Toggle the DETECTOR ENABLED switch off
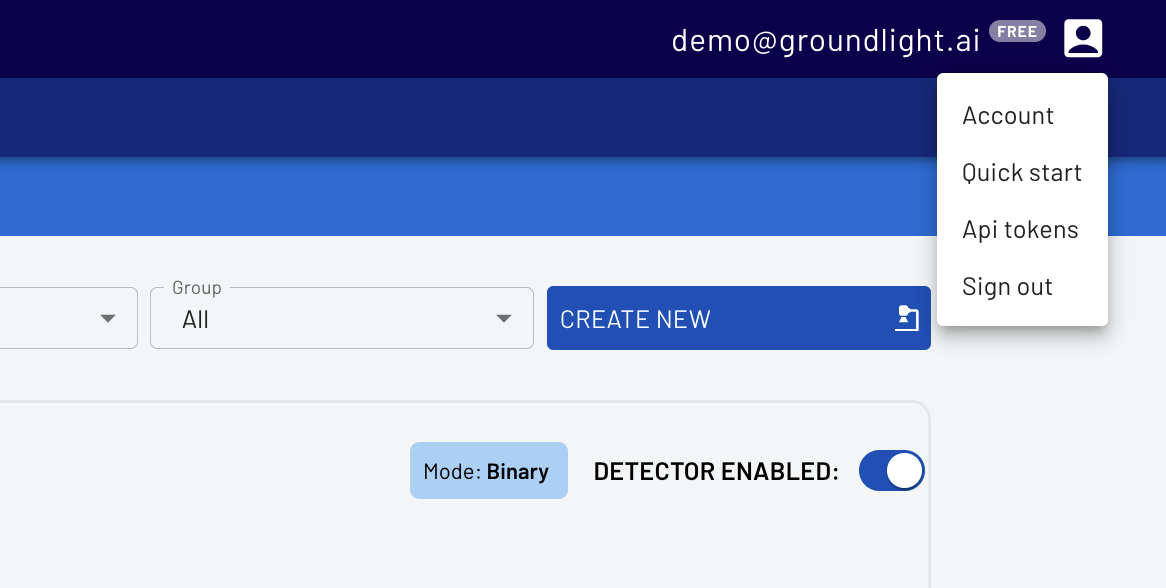This screenshot has height=588, width=1166. click(892, 471)
